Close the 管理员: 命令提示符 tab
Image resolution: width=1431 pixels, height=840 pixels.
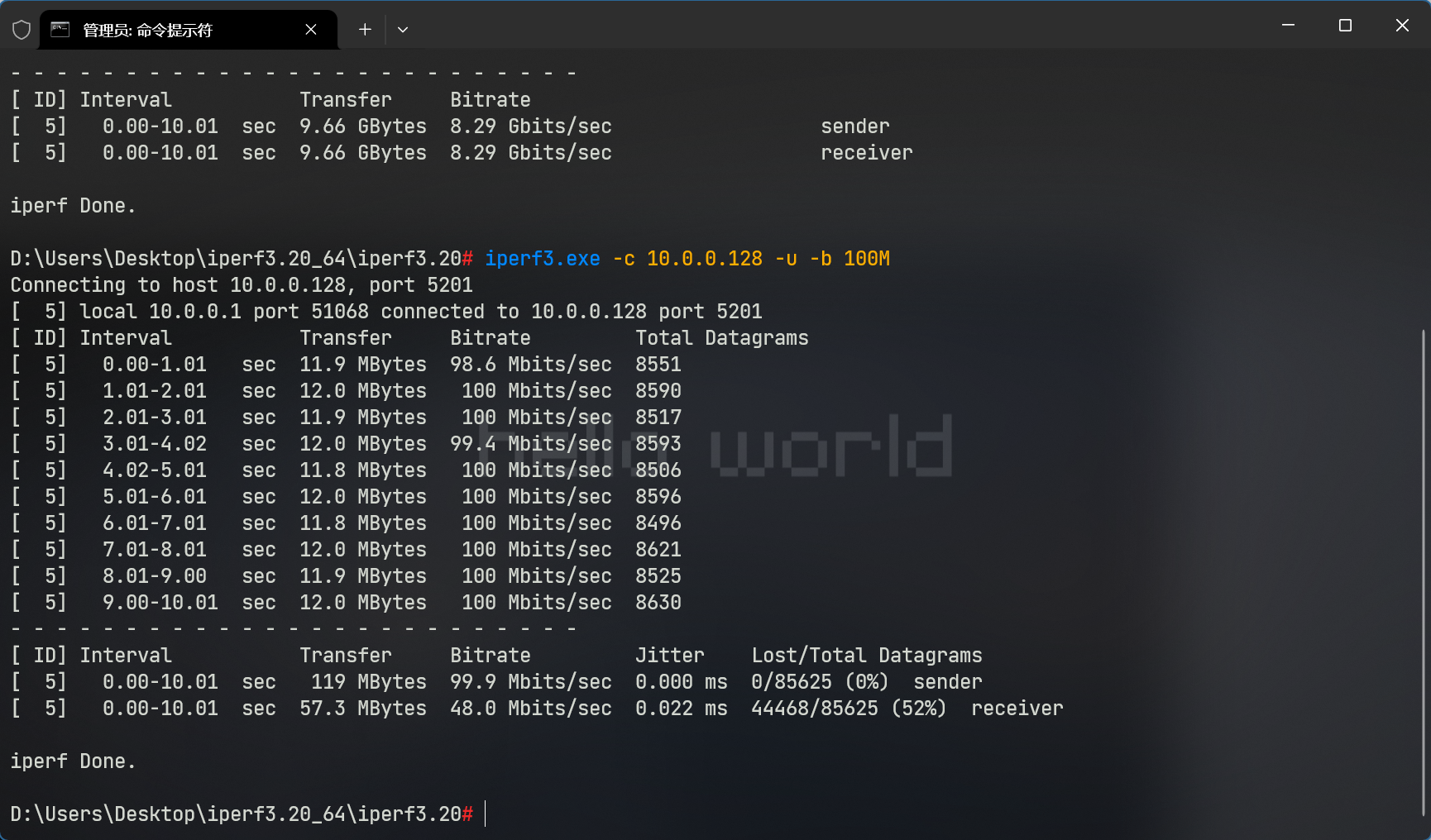(x=311, y=30)
